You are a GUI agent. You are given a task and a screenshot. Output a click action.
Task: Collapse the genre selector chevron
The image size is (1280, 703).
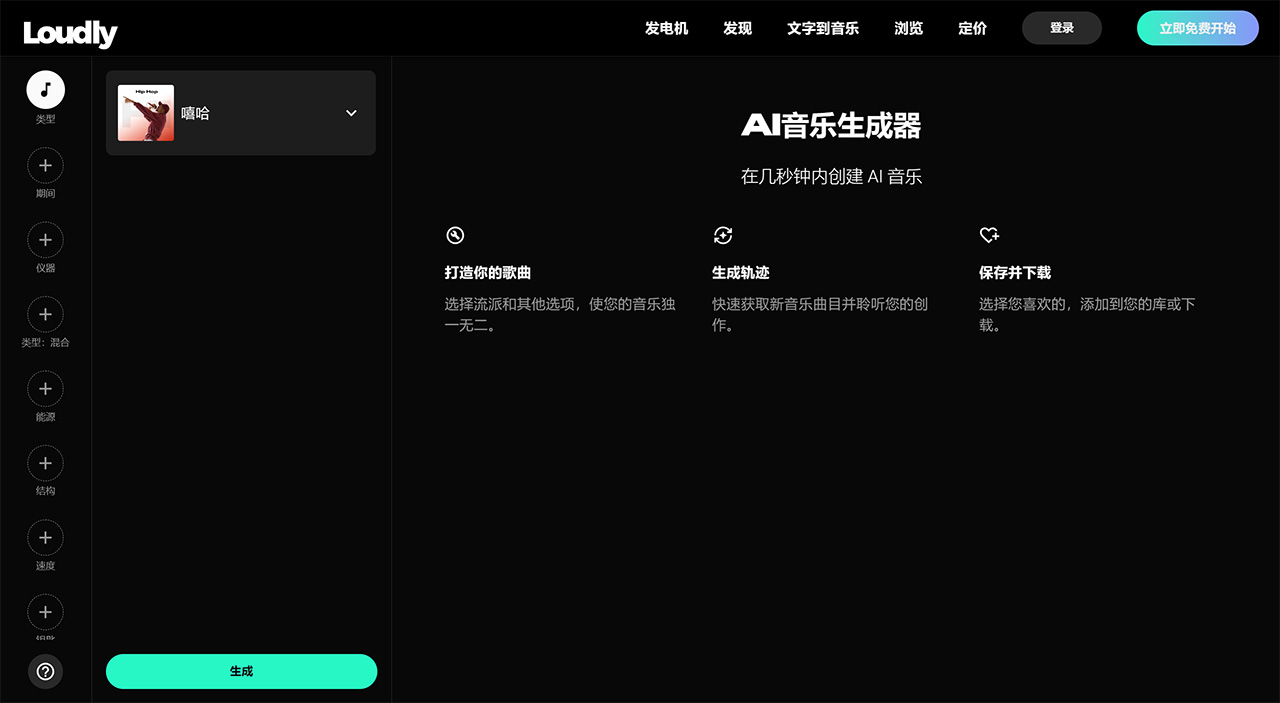[x=351, y=113]
